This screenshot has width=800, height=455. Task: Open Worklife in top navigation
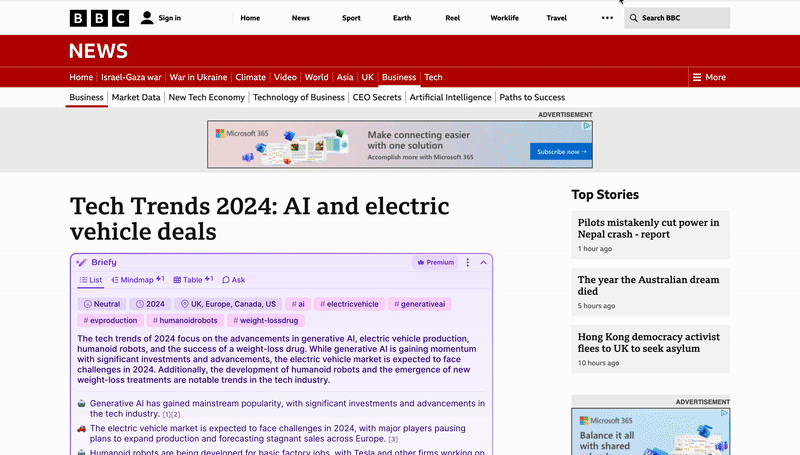tap(505, 18)
